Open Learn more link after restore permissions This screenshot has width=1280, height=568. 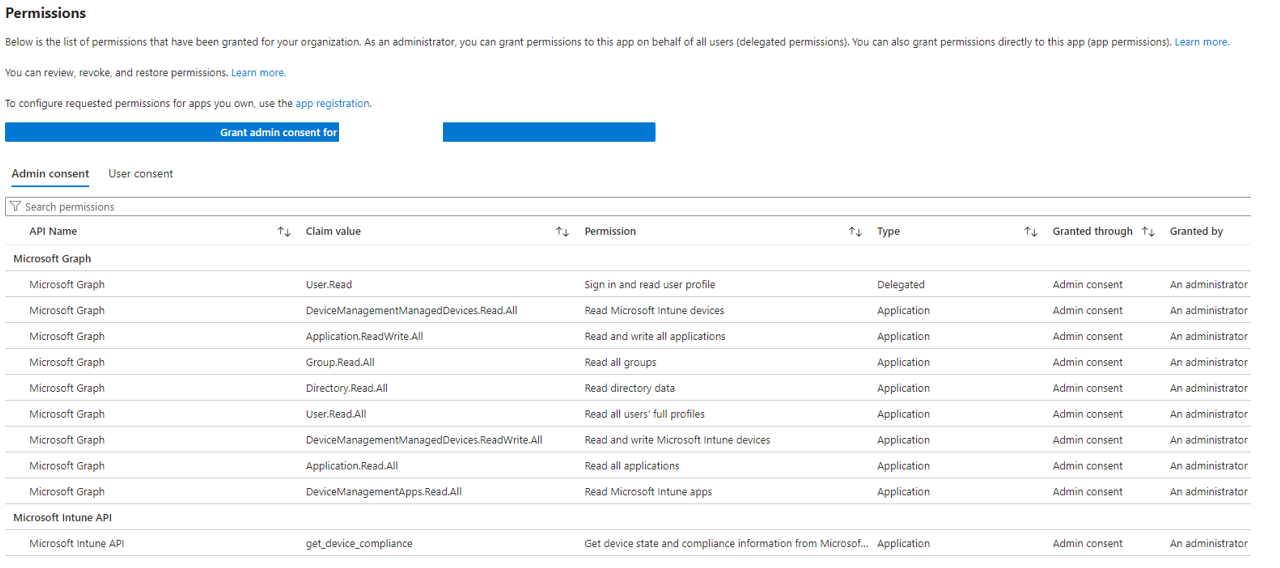[x=258, y=73]
